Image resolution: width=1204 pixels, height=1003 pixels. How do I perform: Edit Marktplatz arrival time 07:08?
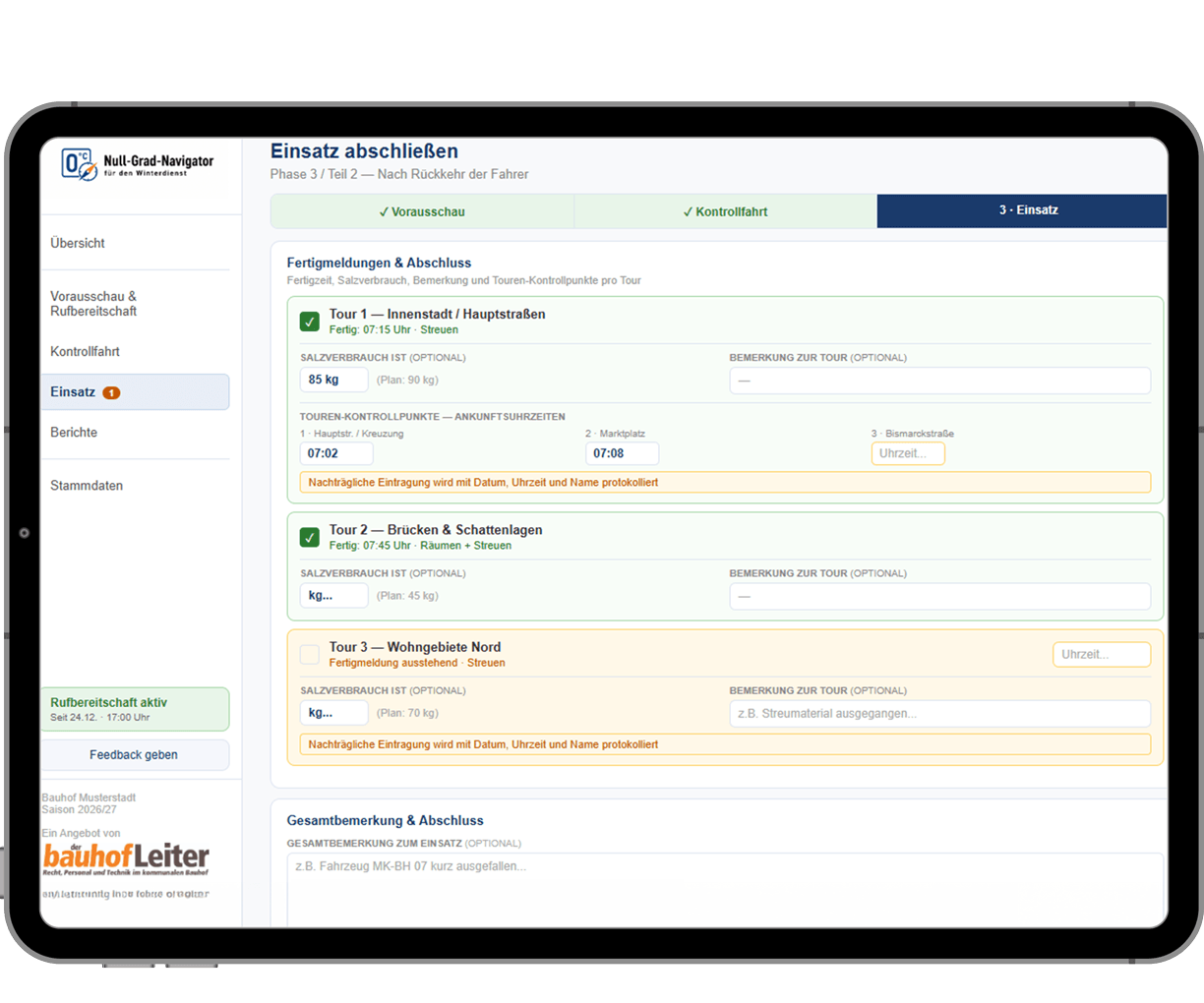point(622,453)
